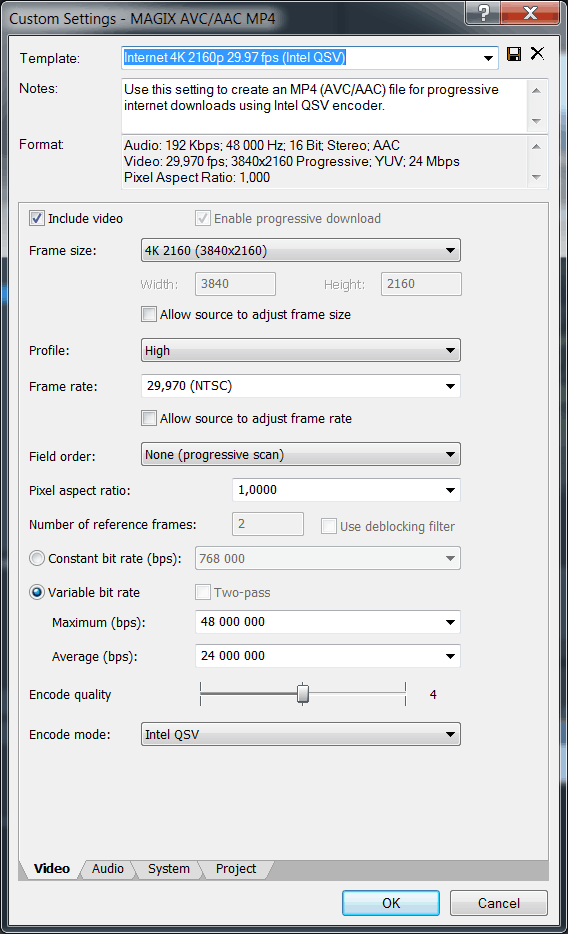Close the Custom Settings dialog window
Screen dimensions: 568x934
pyautogui.click(x=530, y=12)
